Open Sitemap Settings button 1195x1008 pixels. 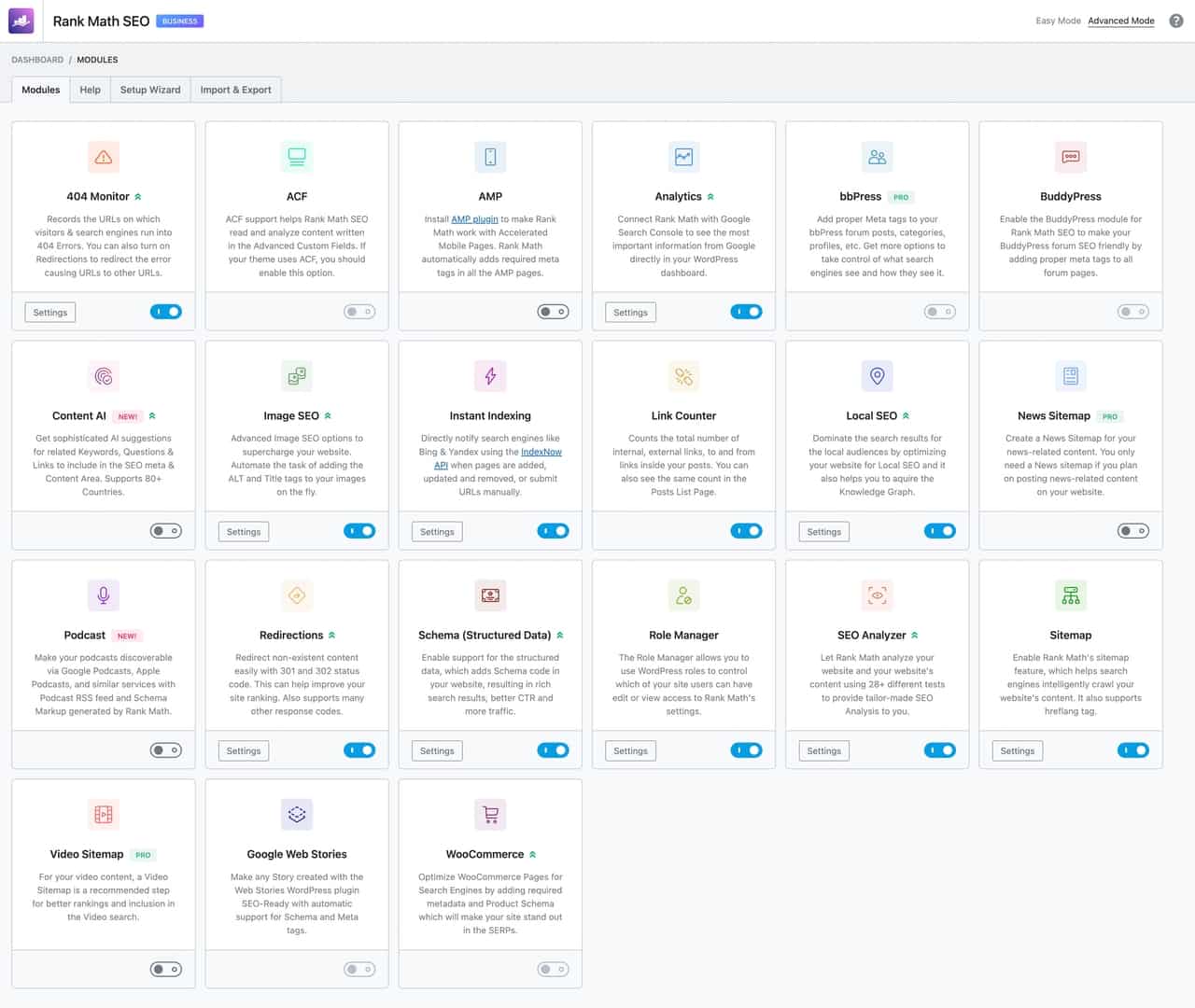click(1018, 751)
